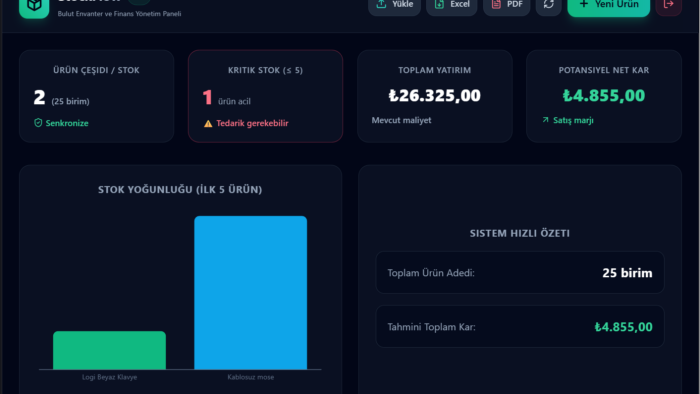Image resolution: width=700 pixels, height=394 pixels.
Task: Click the Tedarik gerekebilir text
Action: pyautogui.click(x=252, y=123)
